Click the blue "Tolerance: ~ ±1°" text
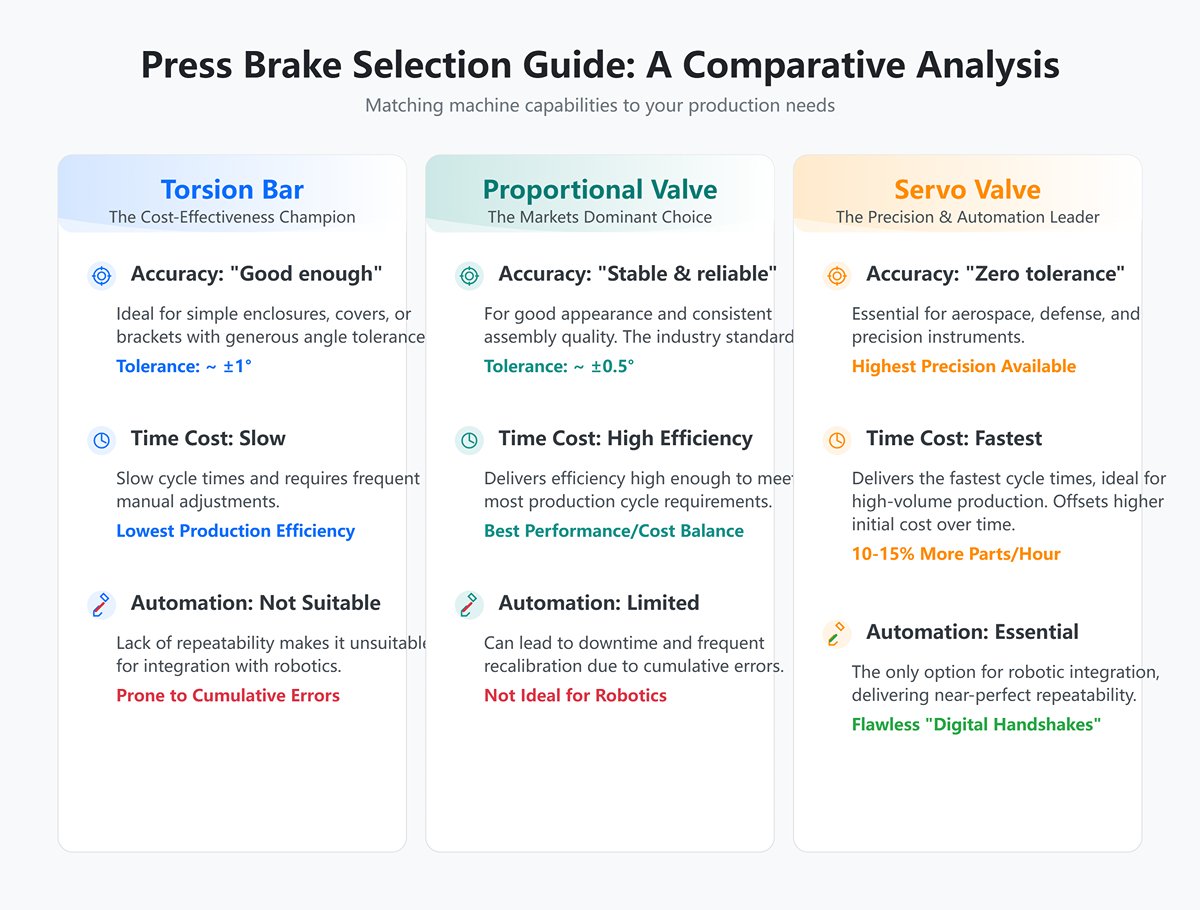Image resolution: width=1200 pixels, height=910 pixels. (184, 366)
